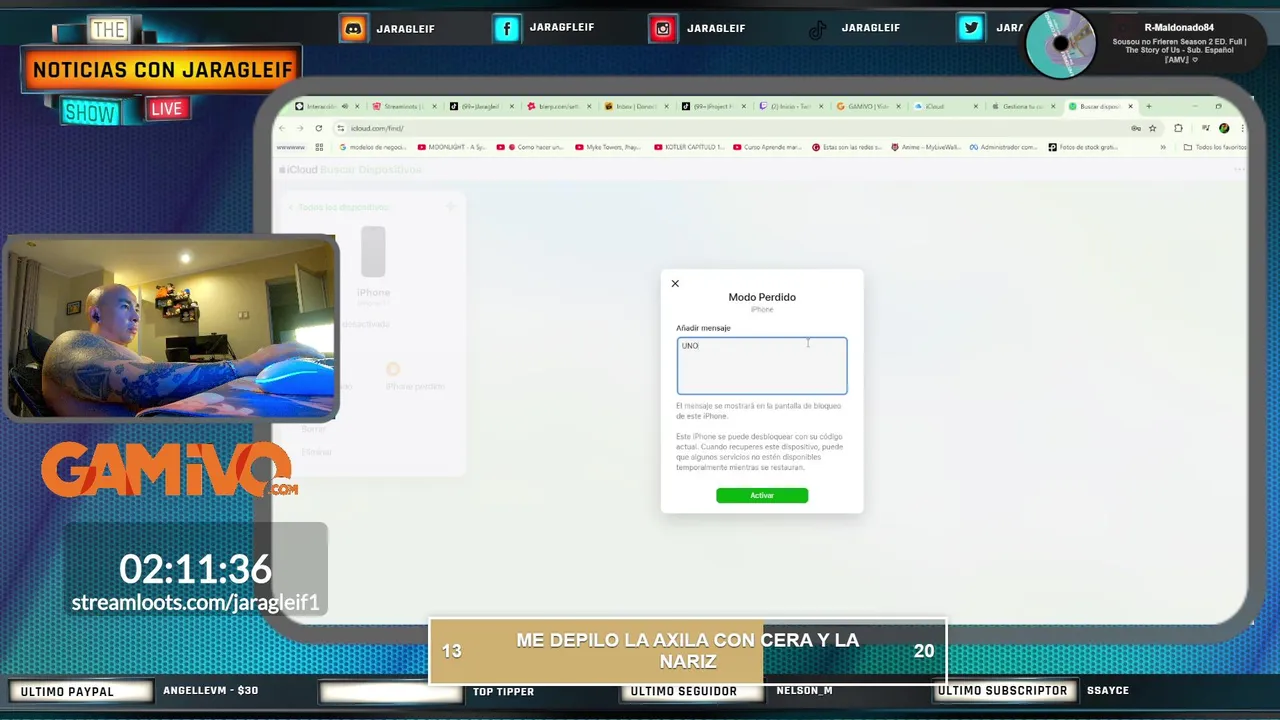This screenshot has height=720, width=1280.
Task: Expand the bookmarks overflow chevron
Action: coord(1163,147)
